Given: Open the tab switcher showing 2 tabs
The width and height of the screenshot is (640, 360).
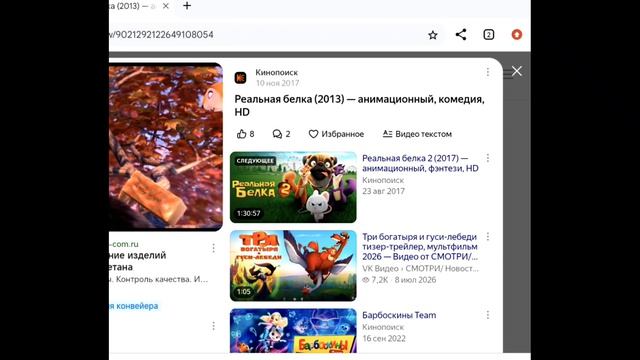Looking at the screenshot, I should coord(489,35).
